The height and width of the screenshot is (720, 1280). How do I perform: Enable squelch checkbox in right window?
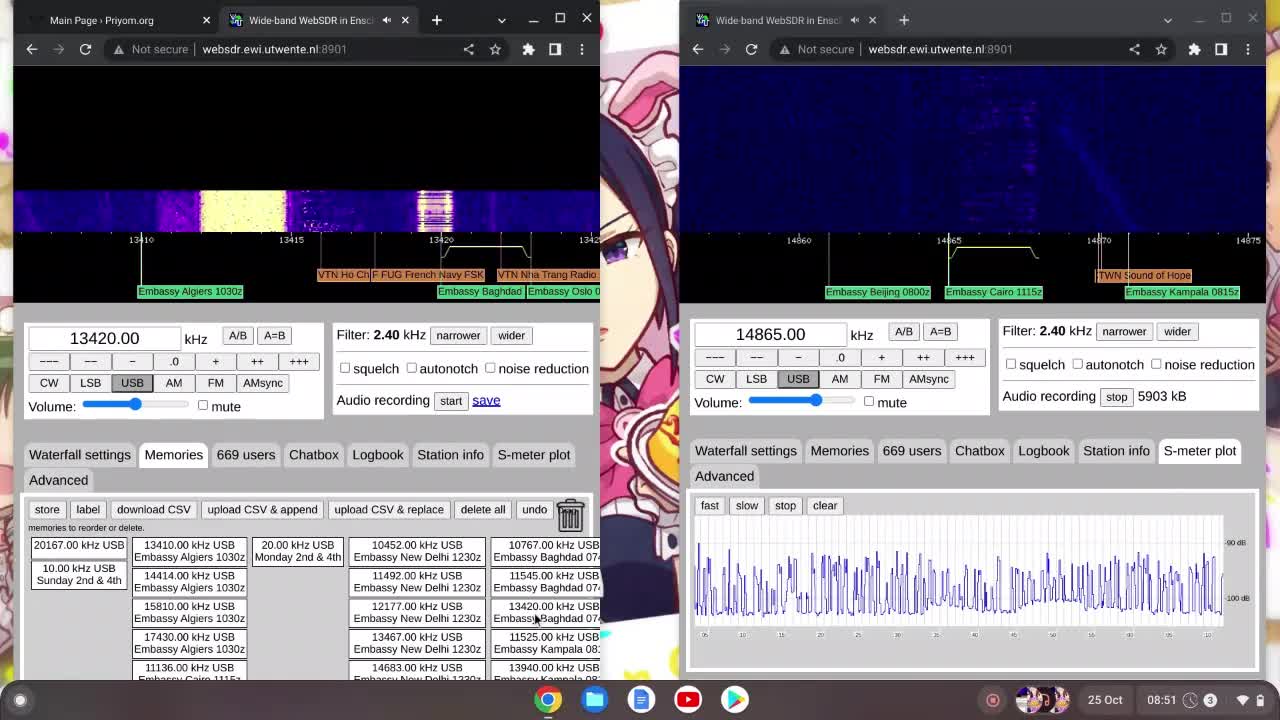[1011, 364]
